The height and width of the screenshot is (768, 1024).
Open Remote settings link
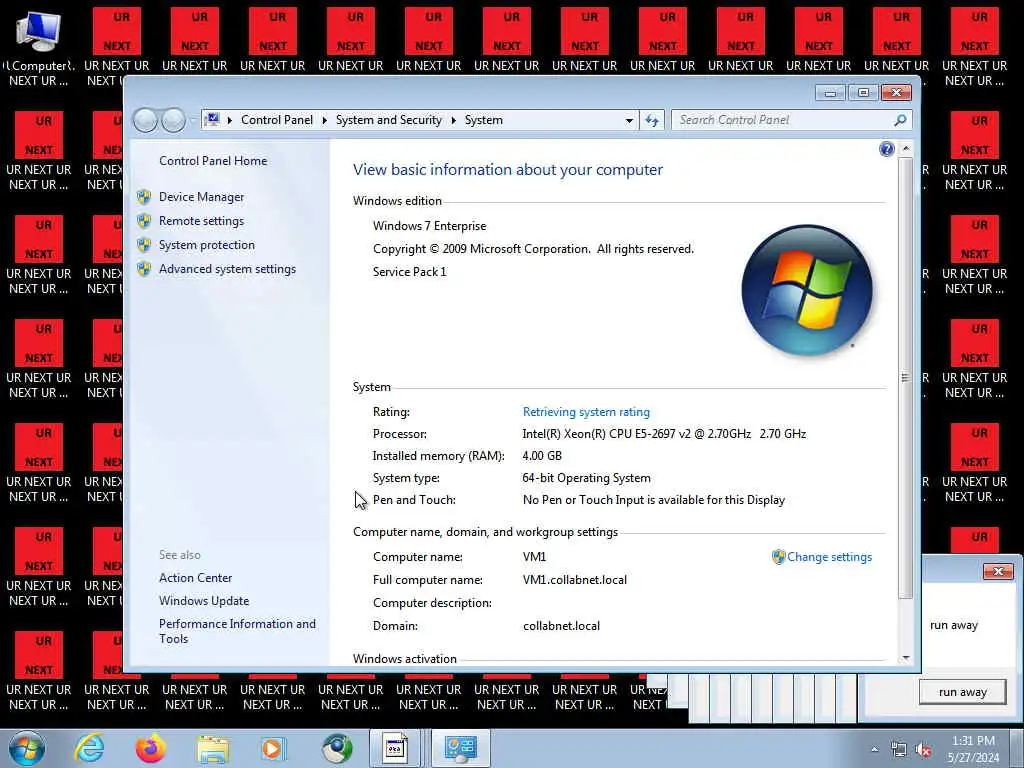coord(201,221)
